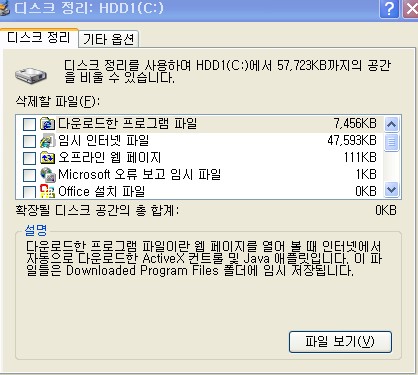This screenshot has height=375, width=418.
Task: Click the hard drive icon near description
Action: click(31, 75)
